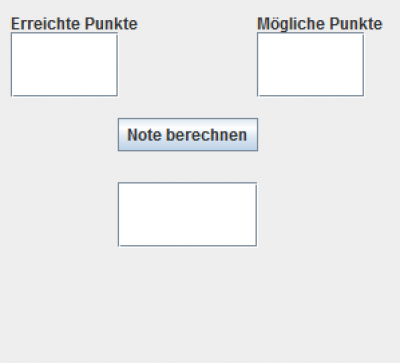The height and width of the screenshot is (363, 400).
Task: Click the word Note on the button
Action: (x=144, y=135)
